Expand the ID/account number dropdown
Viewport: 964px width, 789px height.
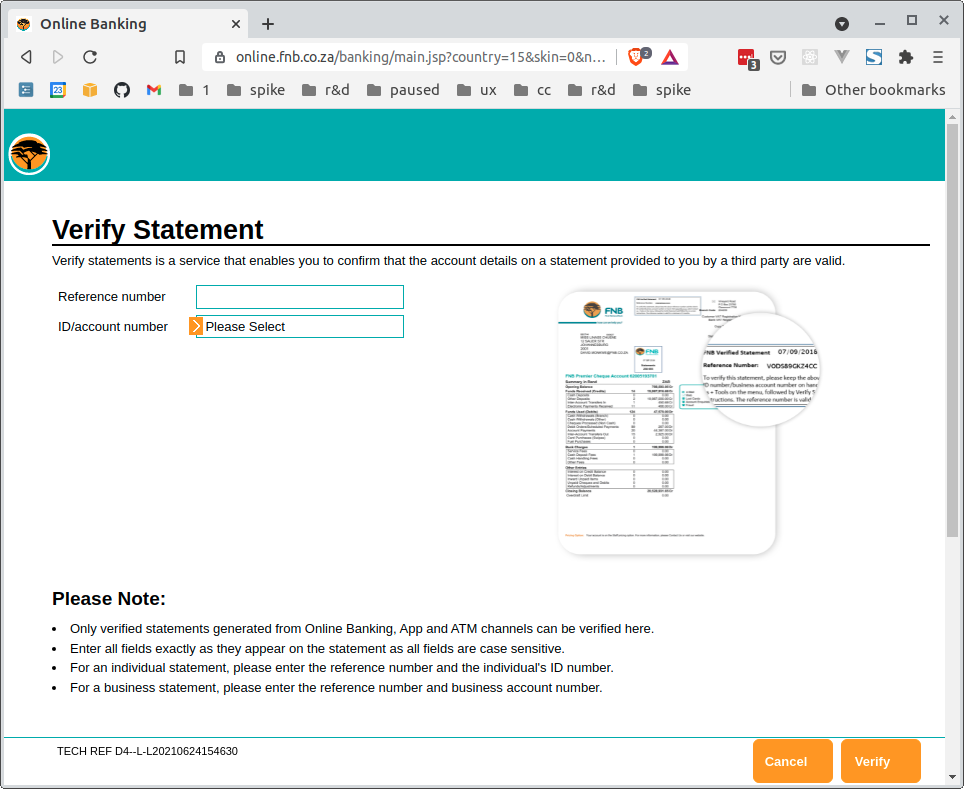(x=300, y=327)
